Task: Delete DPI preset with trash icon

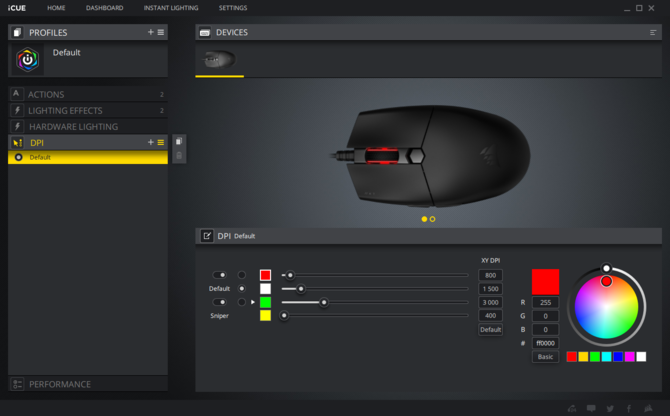Action: coord(179,155)
